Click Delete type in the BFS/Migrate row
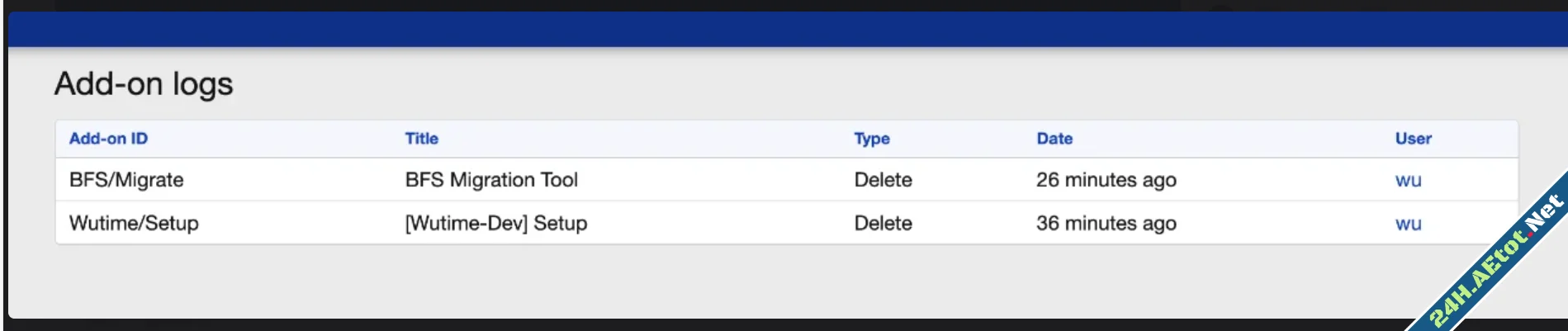 tap(883, 180)
